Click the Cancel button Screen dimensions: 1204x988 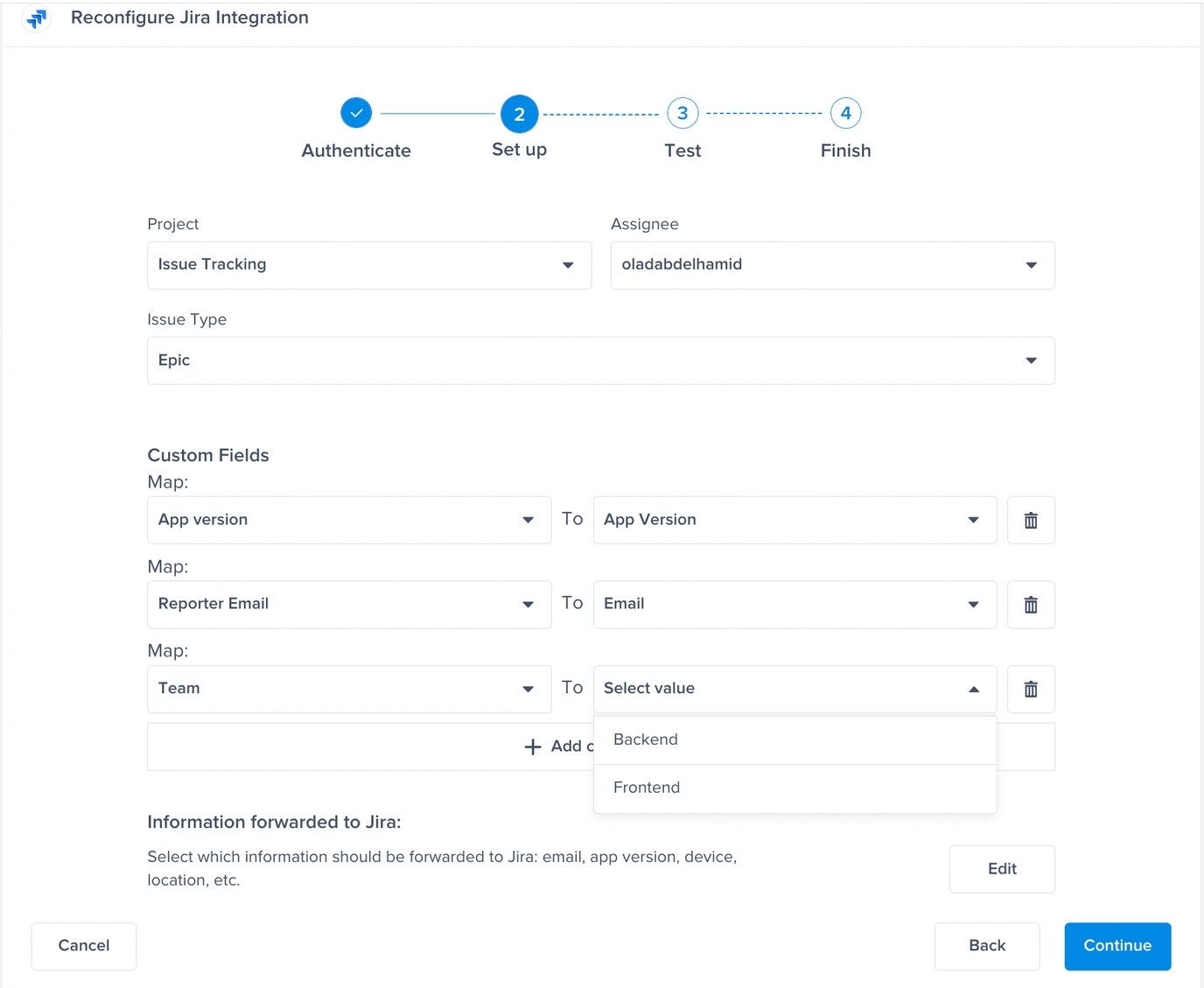tap(84, 946)
